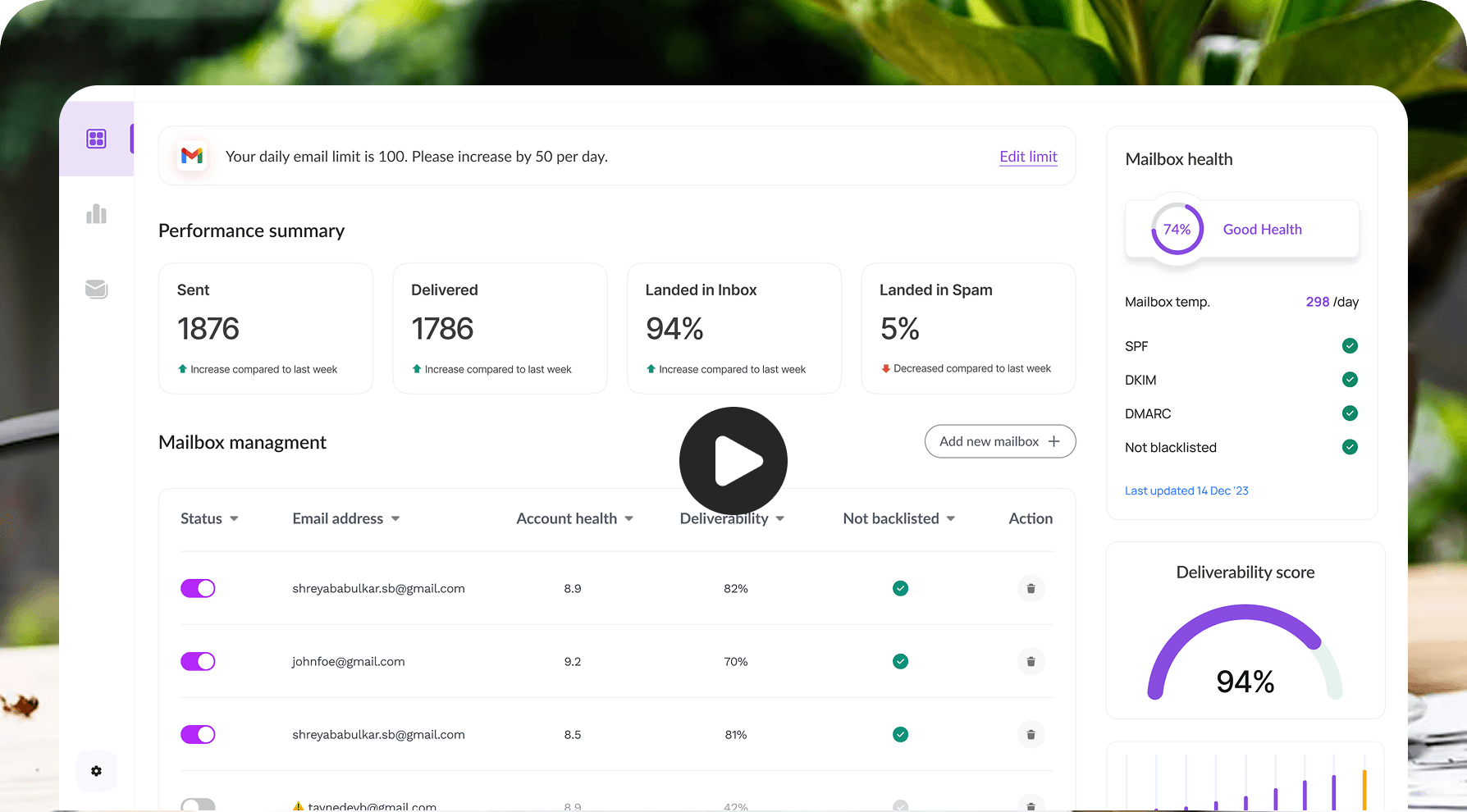Click Edit limit link
The height and width of the screenshot is (812, 1467).
1028,157
